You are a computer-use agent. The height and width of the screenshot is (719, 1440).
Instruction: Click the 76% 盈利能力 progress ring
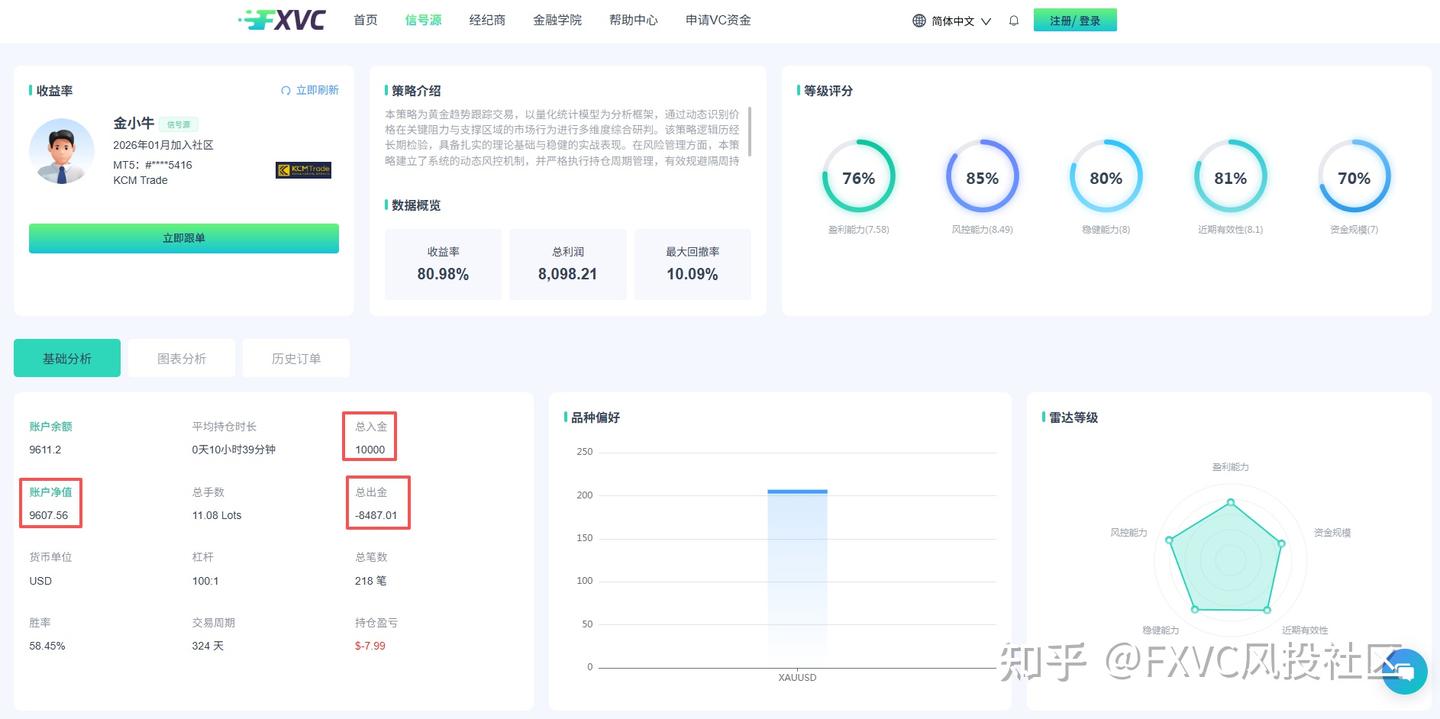click(858, 177)
